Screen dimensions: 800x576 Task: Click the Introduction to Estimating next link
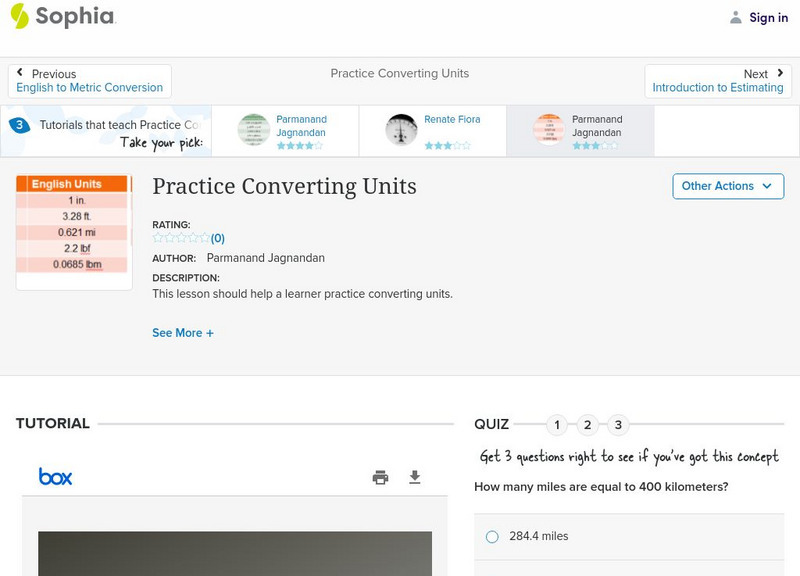click(719, 87)
